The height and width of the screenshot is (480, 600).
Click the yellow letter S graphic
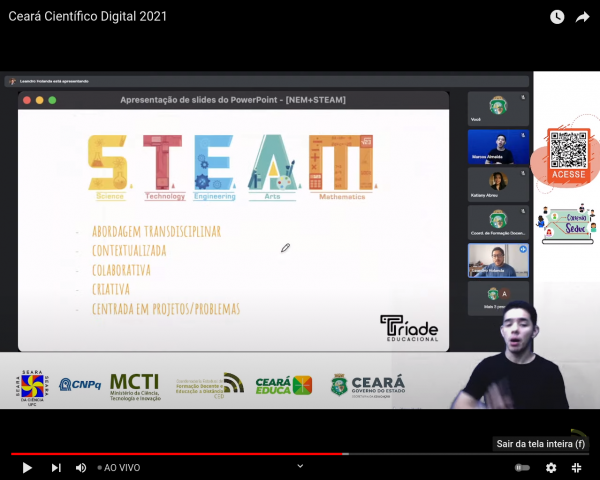pyautogui.click(x=108, y=162)
